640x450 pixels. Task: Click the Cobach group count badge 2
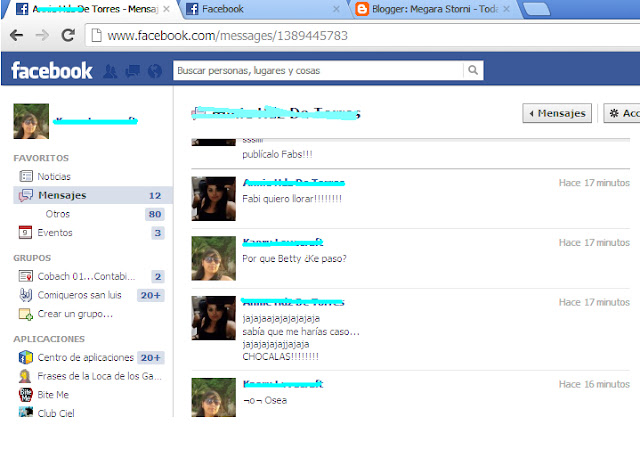pyautogui.click(x=158, y=276)
